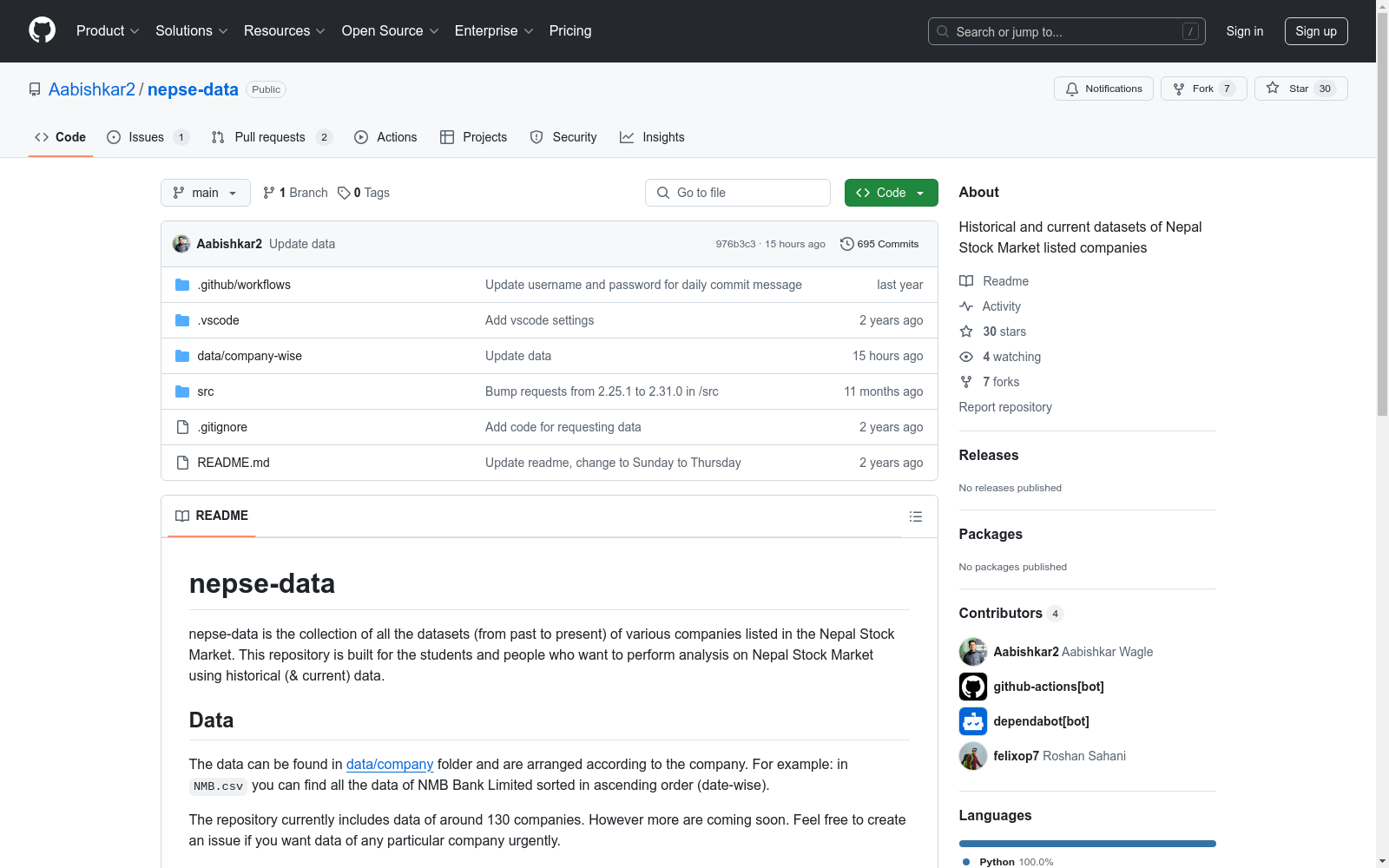The image size is (1389, 868).
Task: Click the github-actions[bot] avatar
Action: (973, 687)
